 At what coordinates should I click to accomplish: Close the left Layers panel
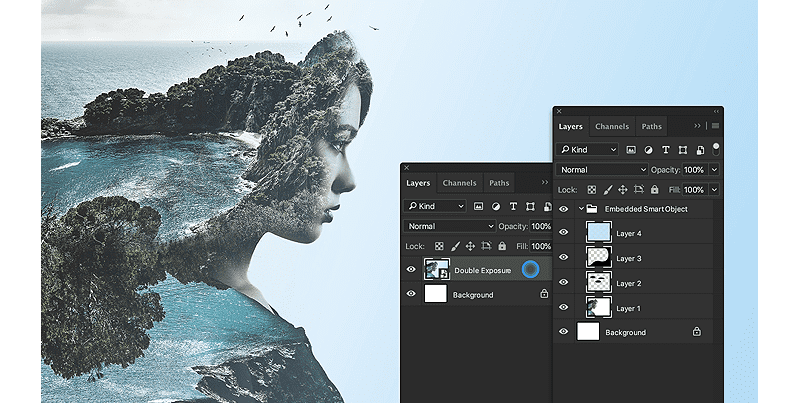click(407, 167)
